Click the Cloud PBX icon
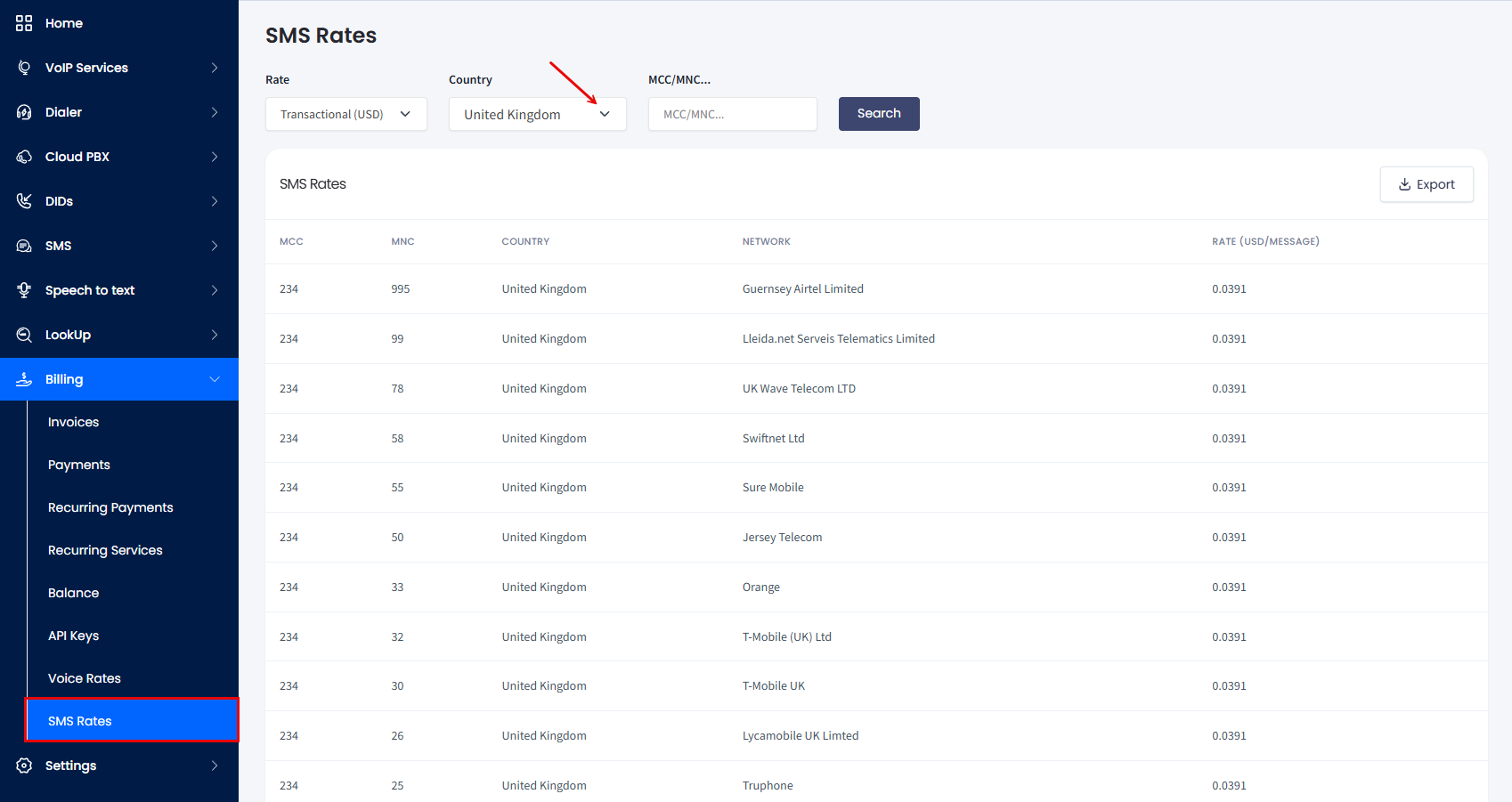Screen dimensions: 1512x802 24,157
